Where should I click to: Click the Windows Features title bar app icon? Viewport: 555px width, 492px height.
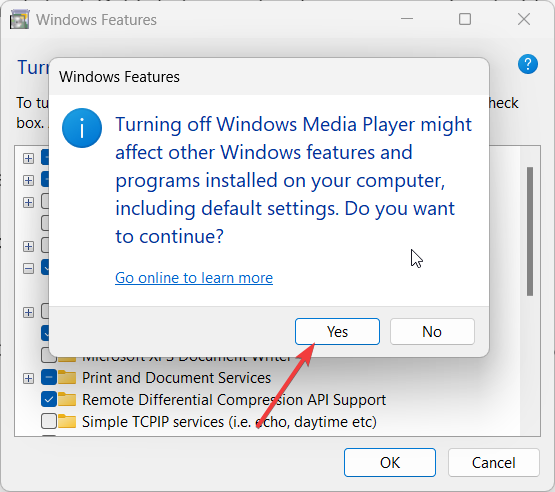19,20
